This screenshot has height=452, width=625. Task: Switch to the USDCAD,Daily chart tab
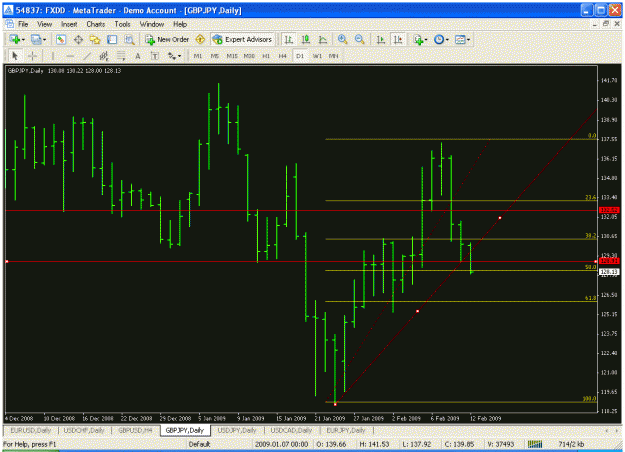291,430
